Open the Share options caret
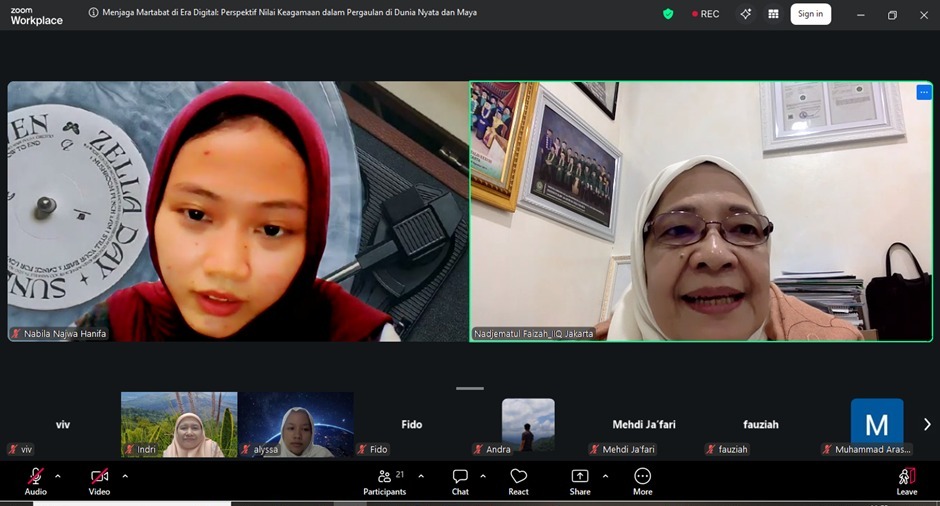 point(605,476)
